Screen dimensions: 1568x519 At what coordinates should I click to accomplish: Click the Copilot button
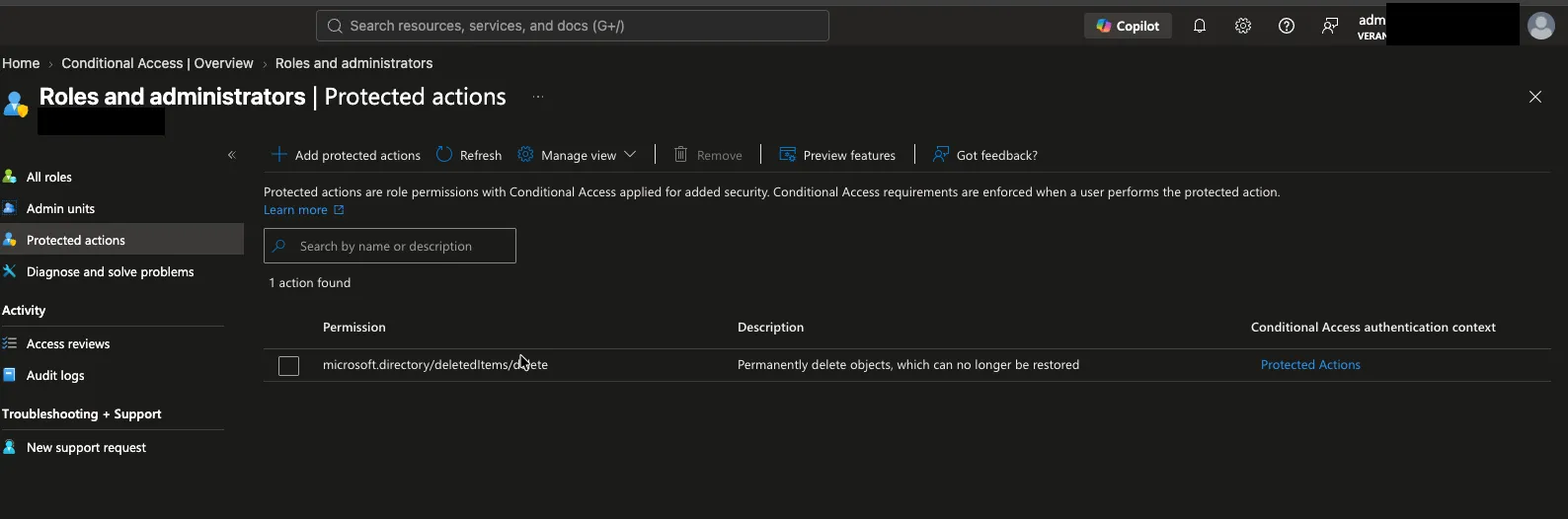[x=1128, y=26]
